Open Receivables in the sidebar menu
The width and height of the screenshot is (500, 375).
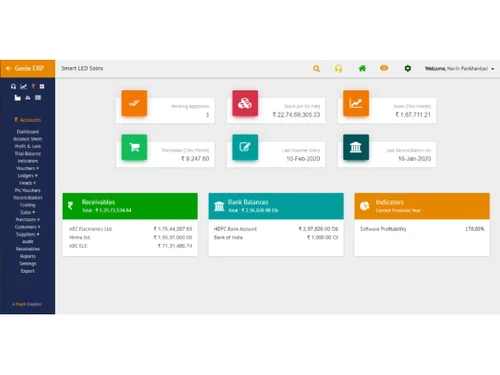[x=28, y=249]
